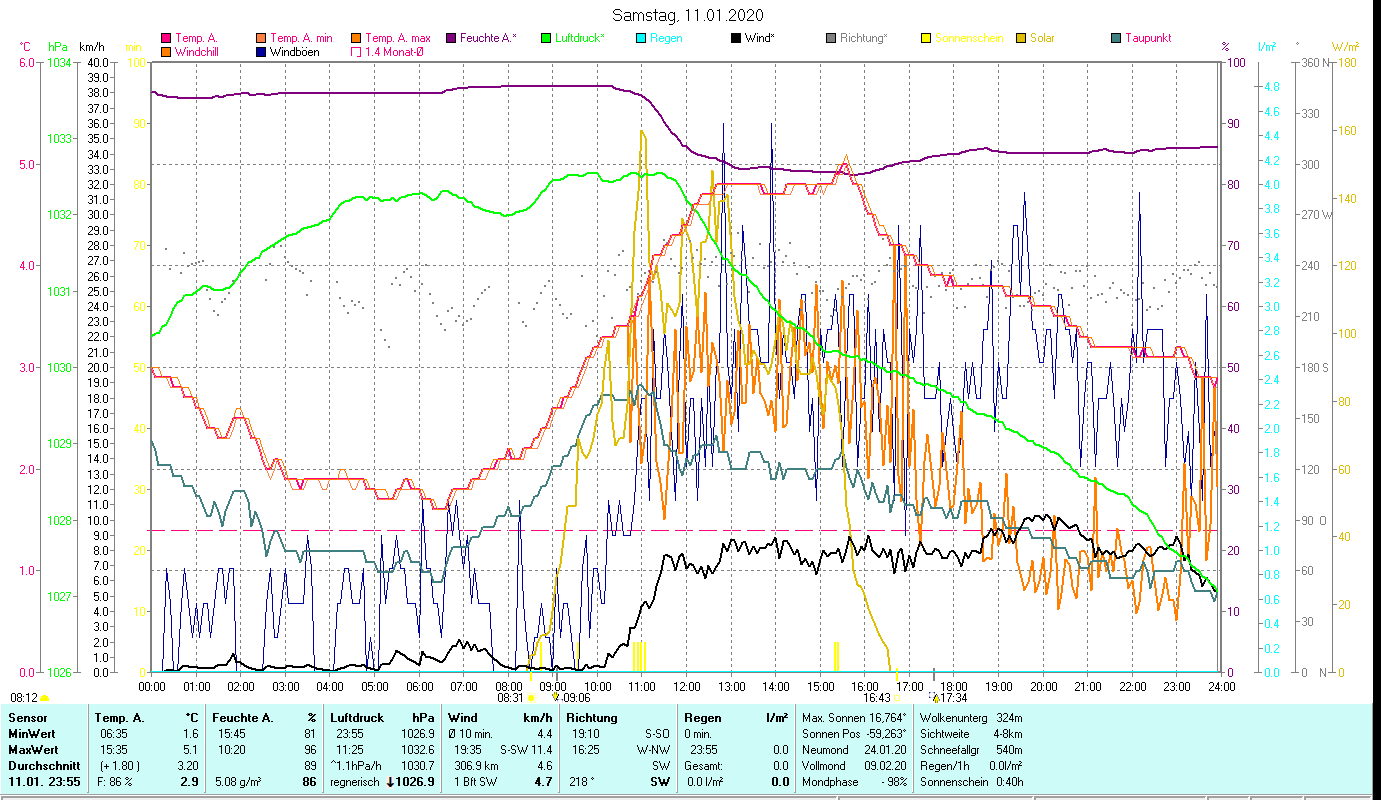
Task: Click the Temp. A. max legend swatch
Action: (356, 39)
